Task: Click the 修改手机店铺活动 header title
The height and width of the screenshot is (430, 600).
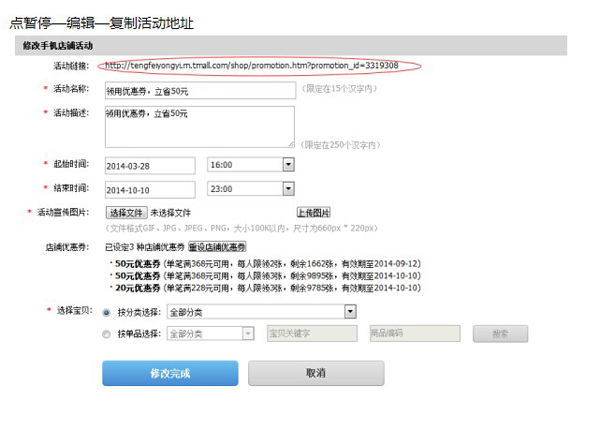Action: [58, 46]
